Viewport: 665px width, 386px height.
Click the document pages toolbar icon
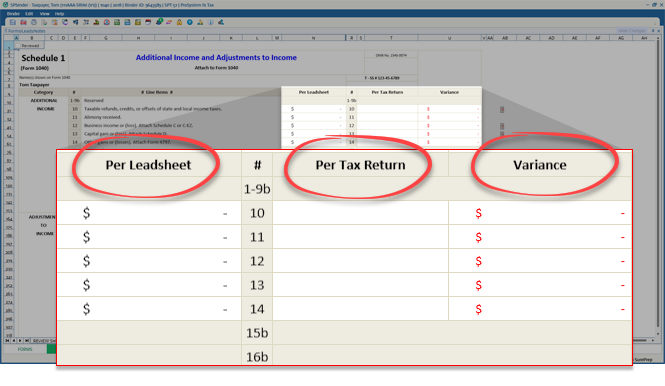point(44,22)
